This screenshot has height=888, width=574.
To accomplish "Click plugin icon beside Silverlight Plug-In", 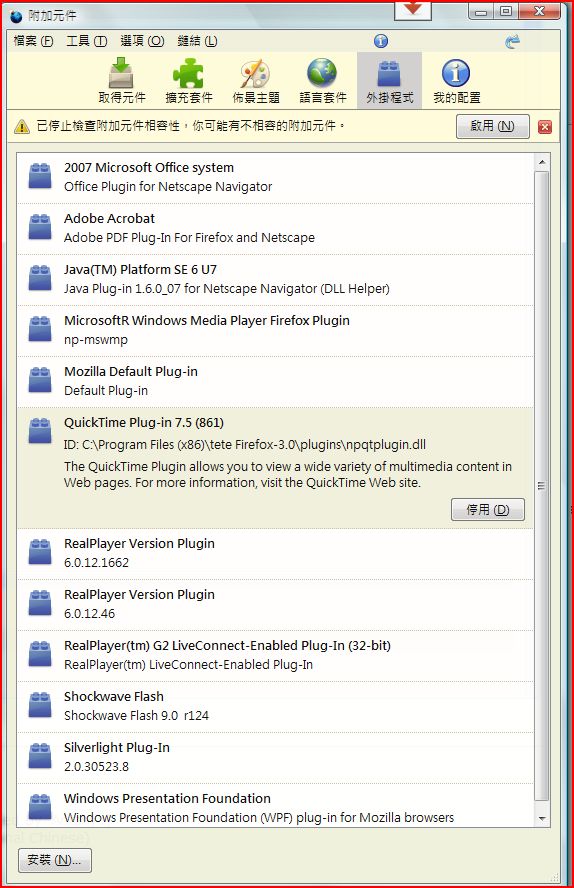I will 40,755.
